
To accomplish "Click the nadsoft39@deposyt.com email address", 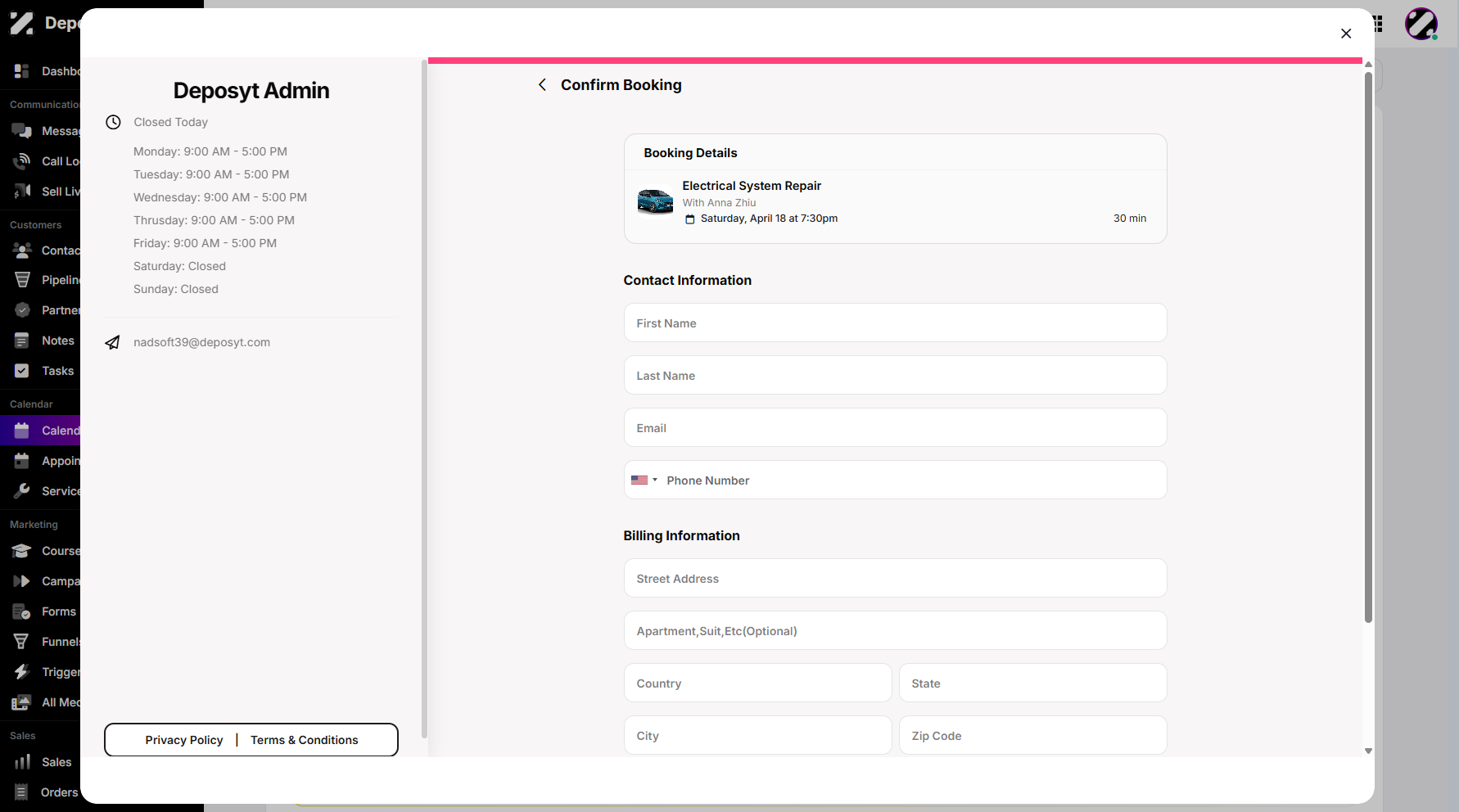I will click(x=201, y=342).
